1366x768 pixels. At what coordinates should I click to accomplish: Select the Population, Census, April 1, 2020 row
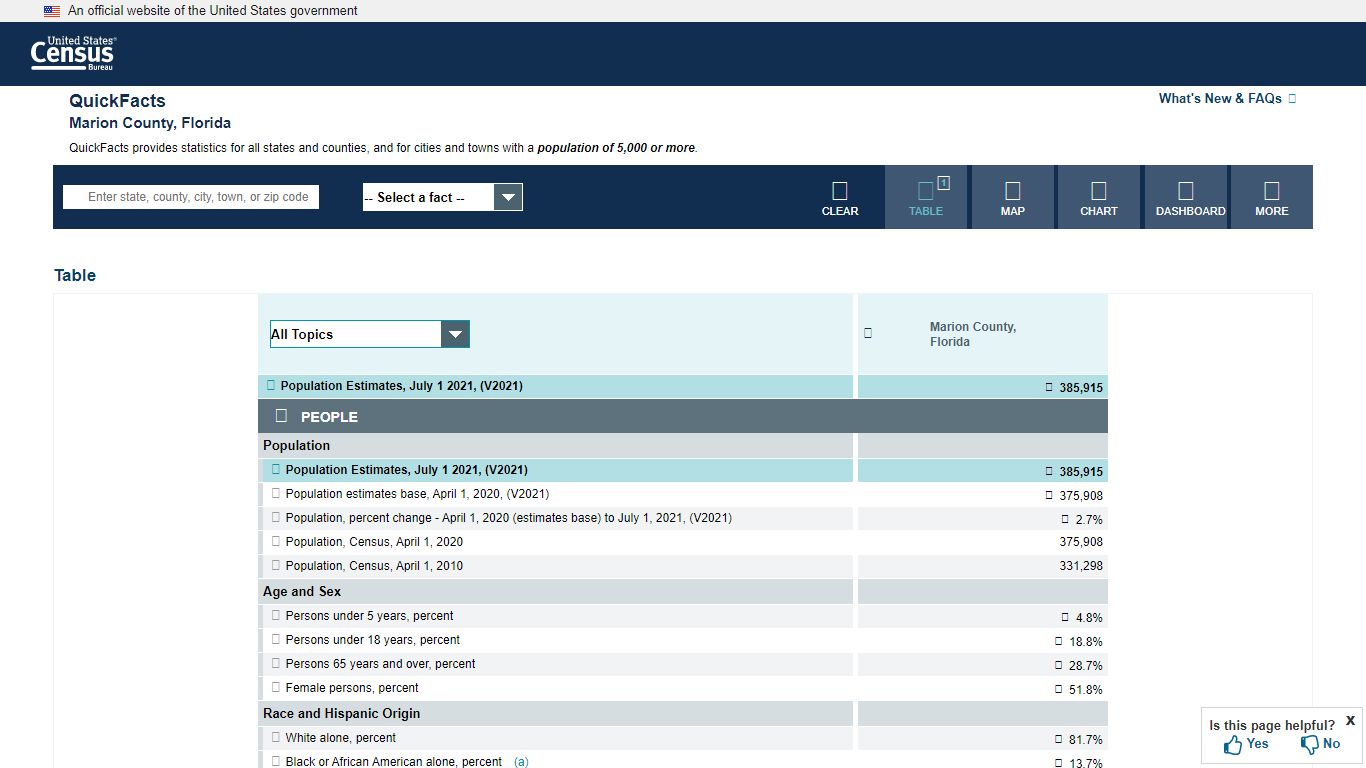click(x=683, y=542)
